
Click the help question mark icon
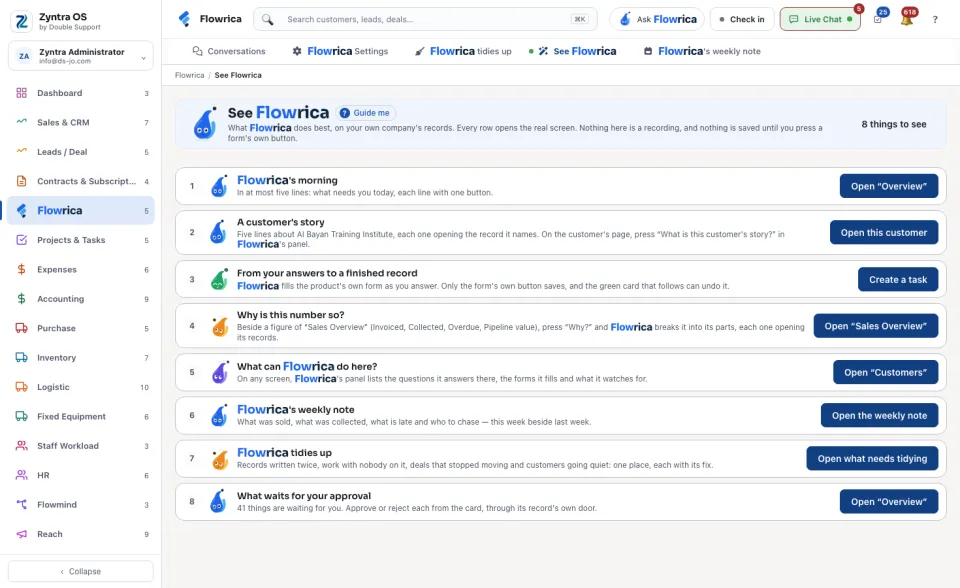(935, 20)
